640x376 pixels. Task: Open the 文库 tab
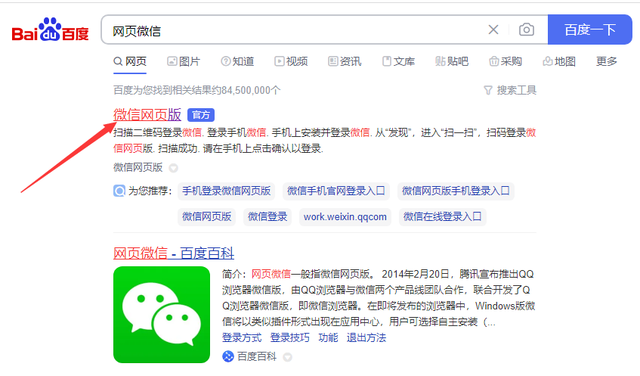[398, 62]
